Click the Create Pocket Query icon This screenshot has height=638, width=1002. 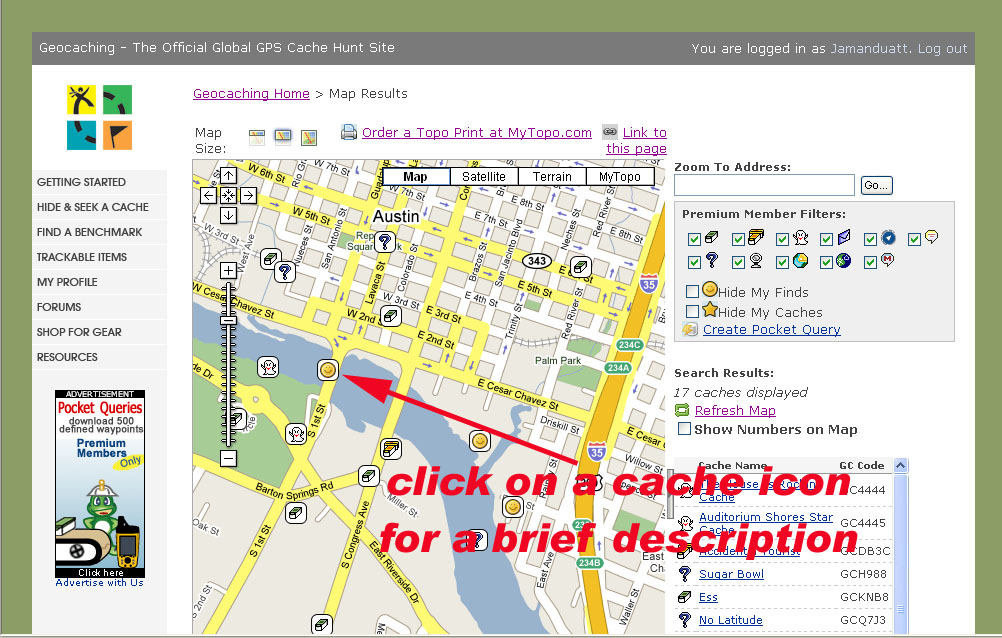pyautogui.click(x=690, y=330)
